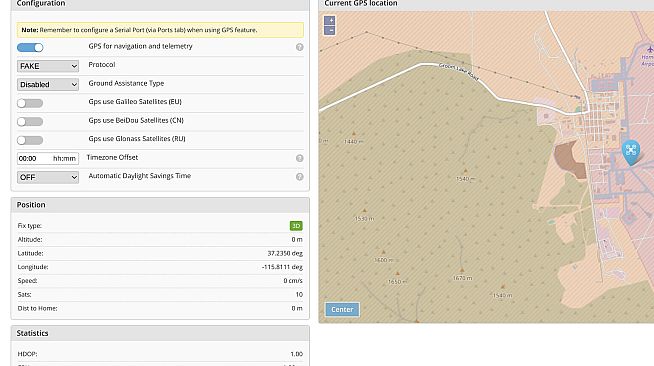Click the Timezone Offset time field
Screen dimensions: 654x366
[48, 158]
